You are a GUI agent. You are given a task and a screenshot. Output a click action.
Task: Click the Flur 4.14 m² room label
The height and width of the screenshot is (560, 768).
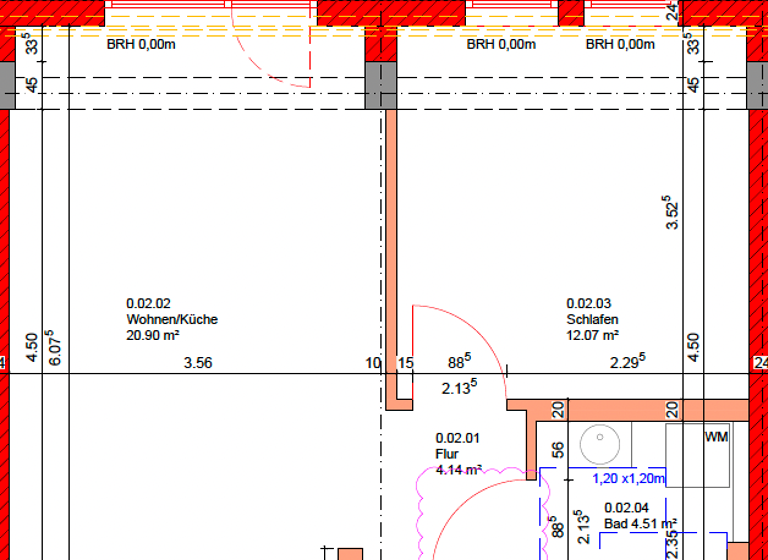(459, 453)
